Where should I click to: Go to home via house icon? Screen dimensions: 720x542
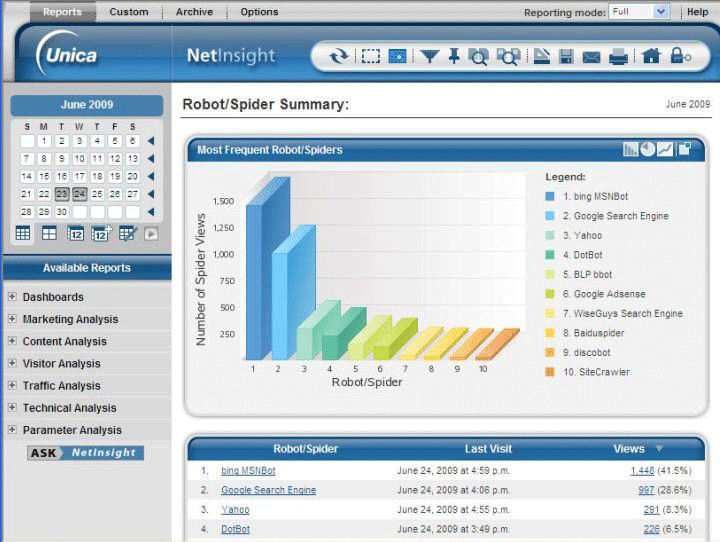[651, 56]
